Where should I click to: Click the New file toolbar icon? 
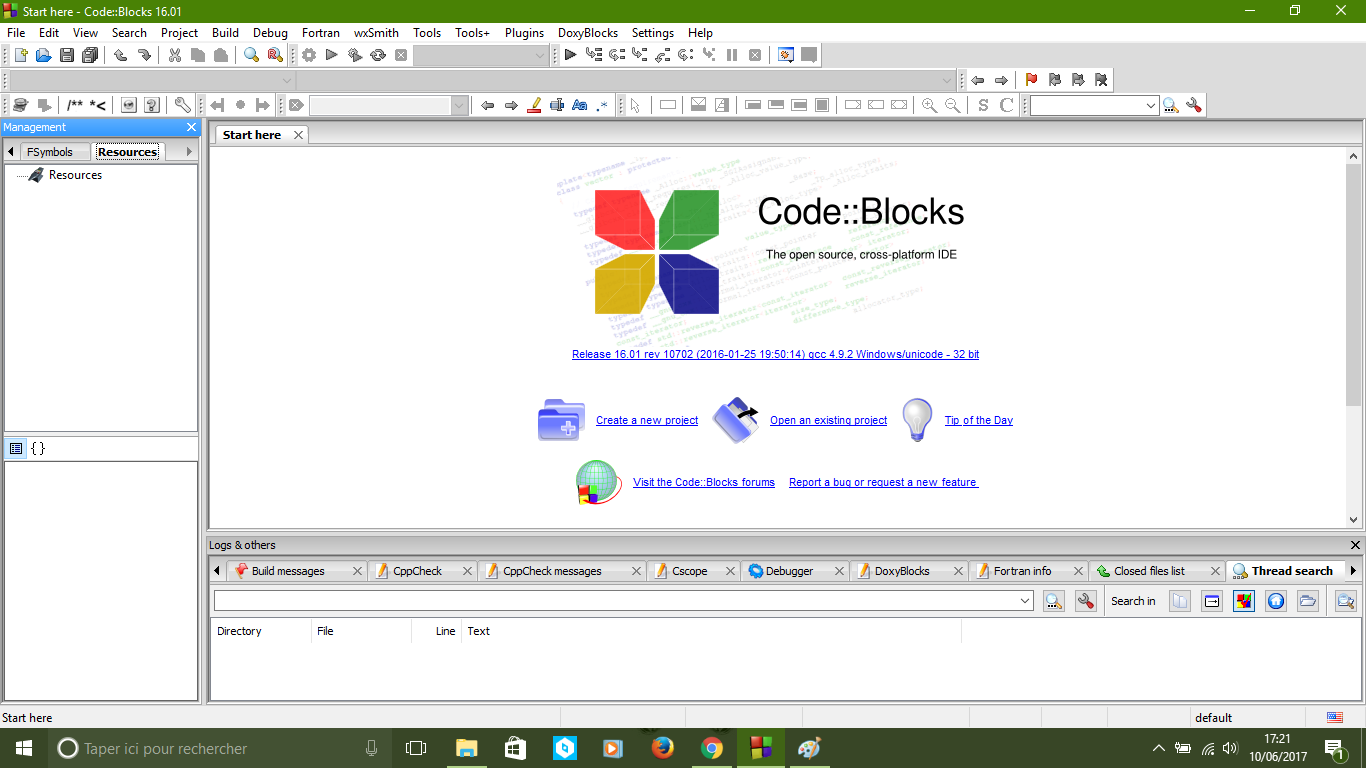(20, 55)
